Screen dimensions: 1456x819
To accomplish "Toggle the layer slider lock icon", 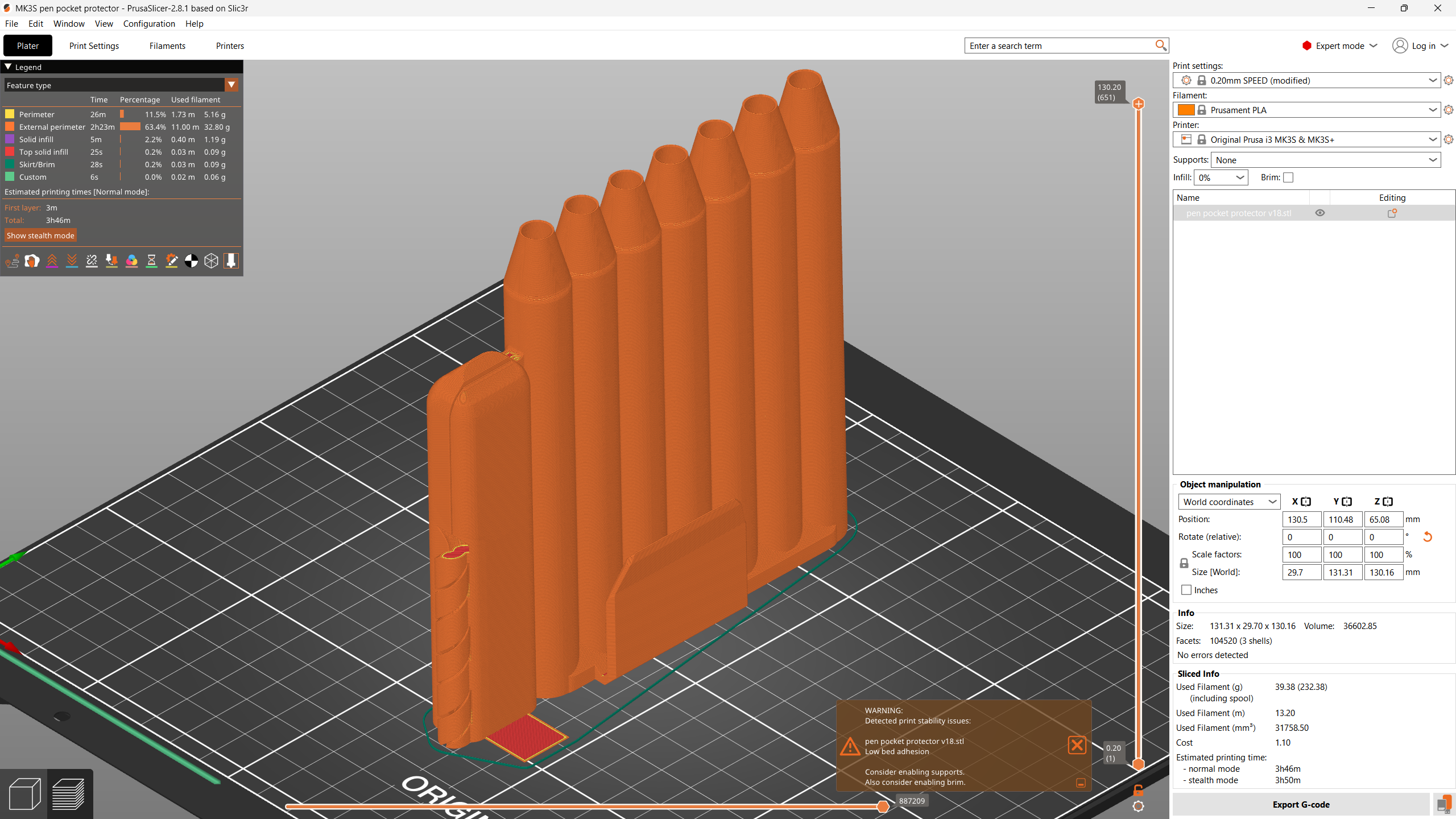I will click(1138, 790).
